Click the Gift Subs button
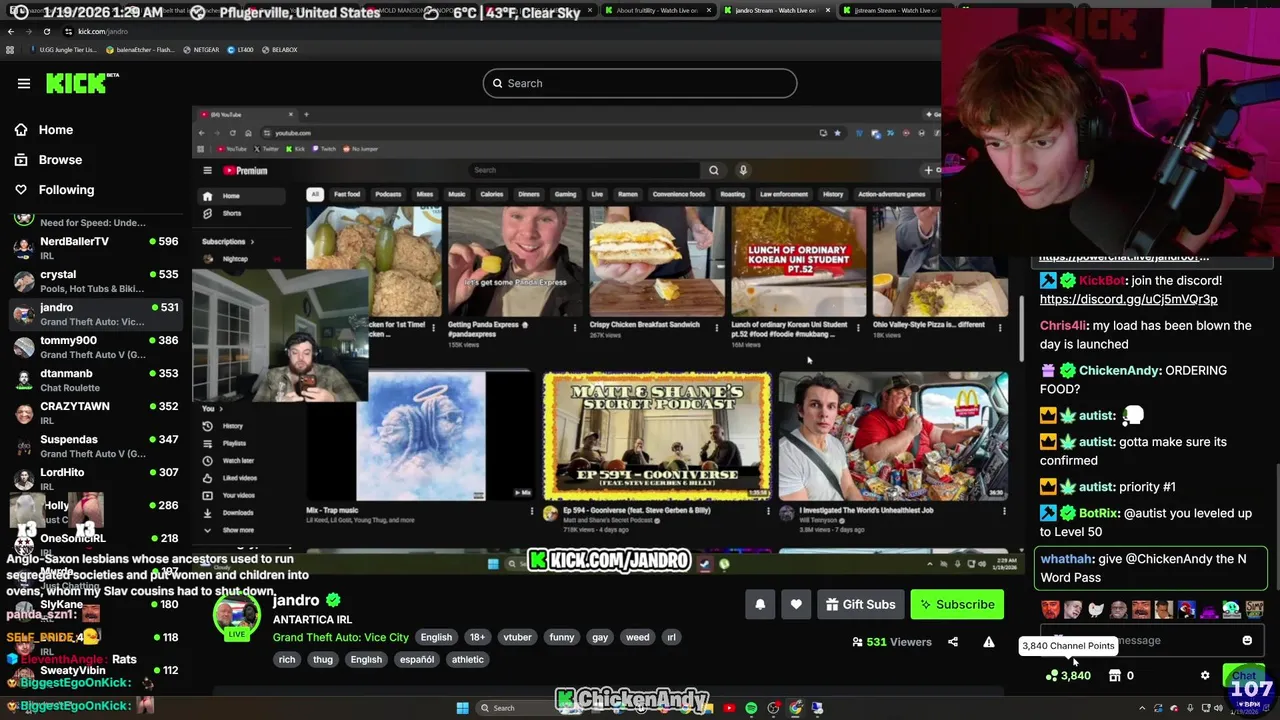This screenshot has width=1280, height=720. click(860, 604)
